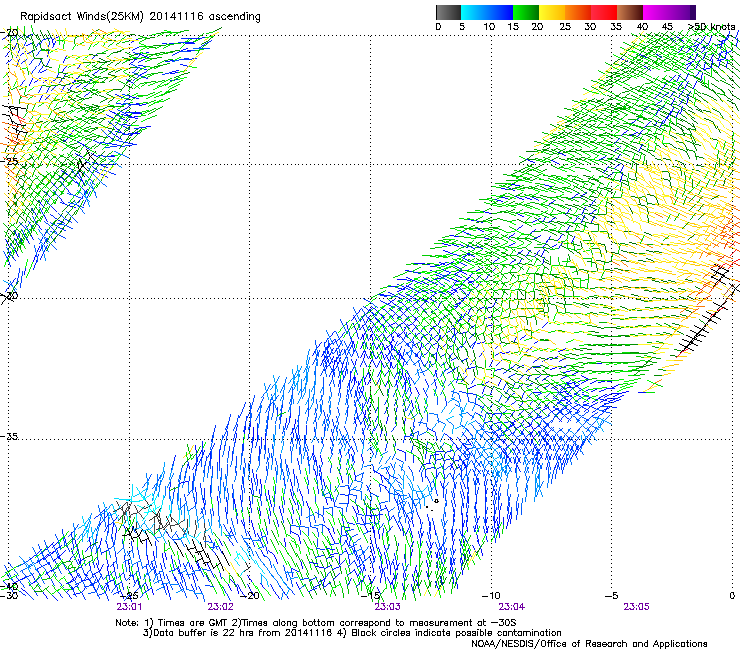Screen dimensions: 740x650
Task: Click the "-25" longitude label on bottom axis
Action: tap(129, 596)
